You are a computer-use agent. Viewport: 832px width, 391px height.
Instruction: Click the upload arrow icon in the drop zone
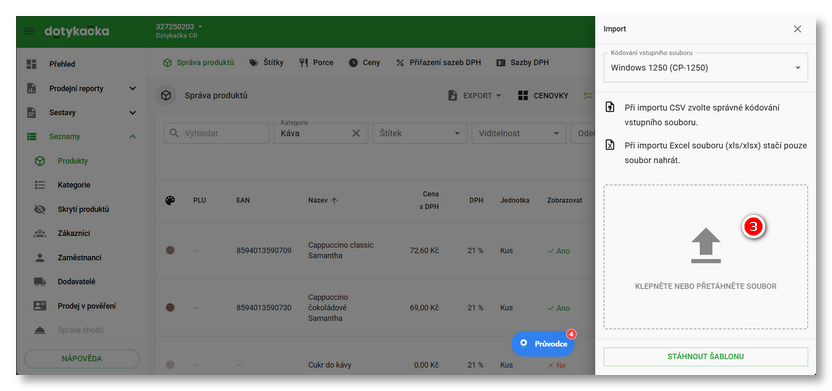(x=706, y=246)
